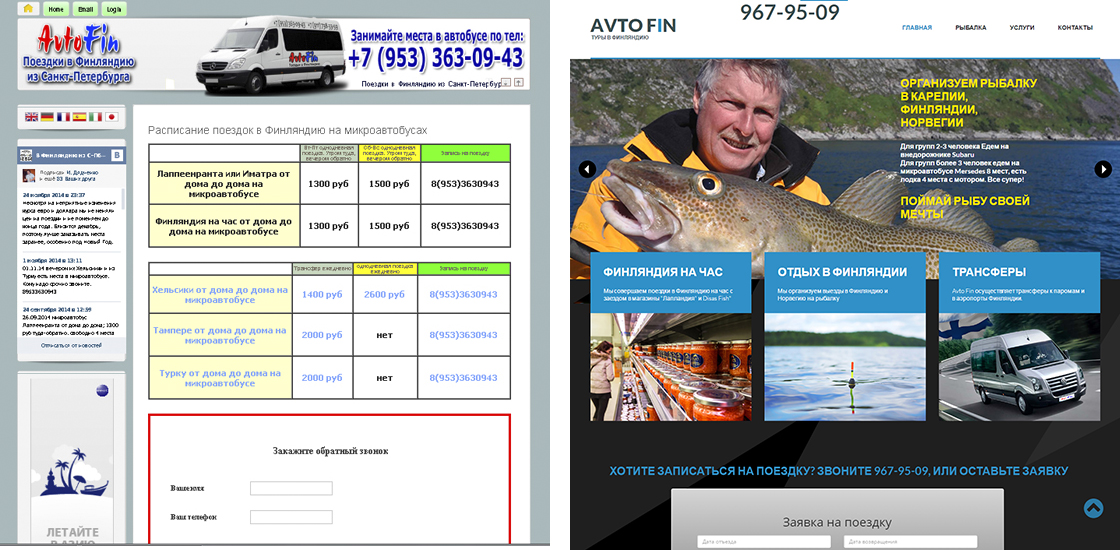Open the Рыбалка menu item
The height and width of the screenshot is (550, 1120).
[x=970, y=28]
